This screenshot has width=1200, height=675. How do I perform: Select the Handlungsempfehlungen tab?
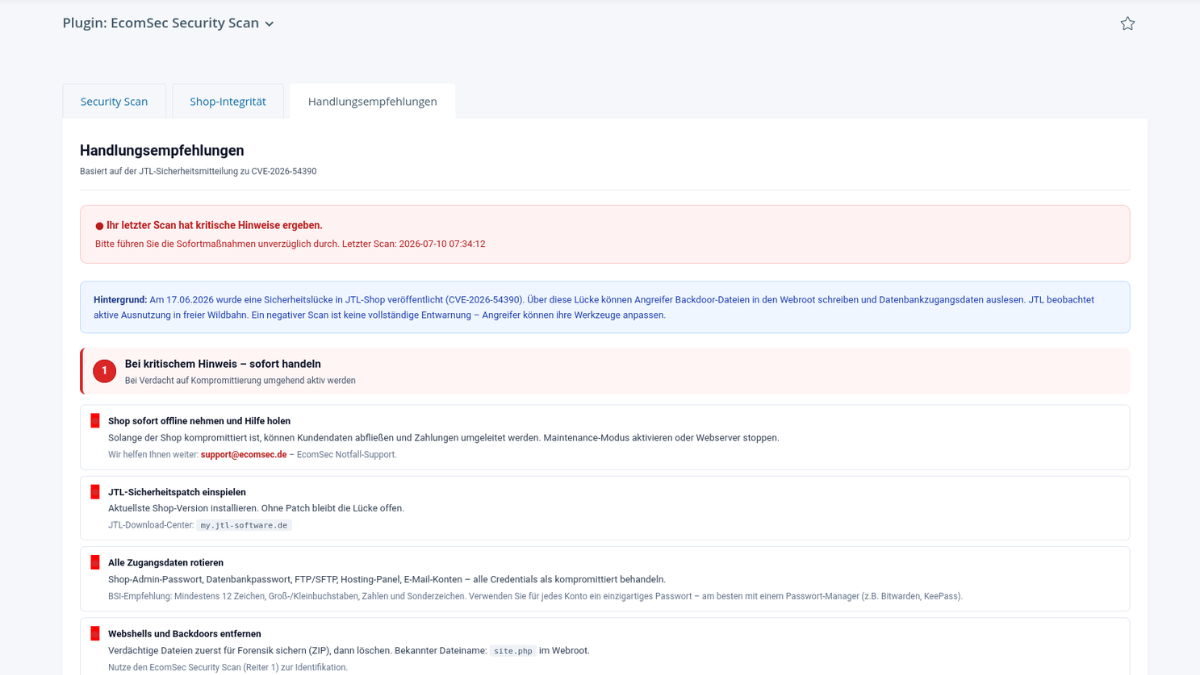click(372, 101)
